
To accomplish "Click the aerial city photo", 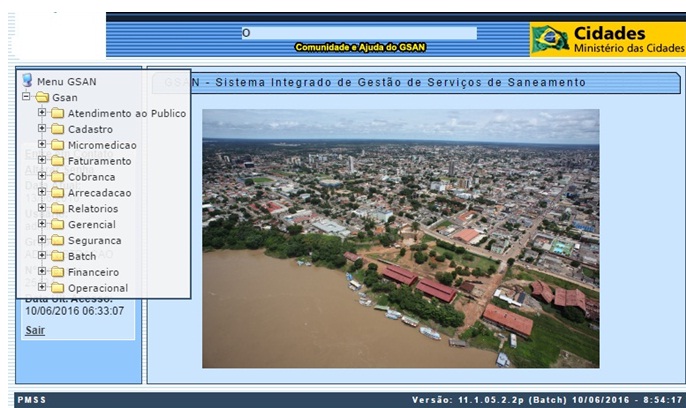I will coord(400,238).
